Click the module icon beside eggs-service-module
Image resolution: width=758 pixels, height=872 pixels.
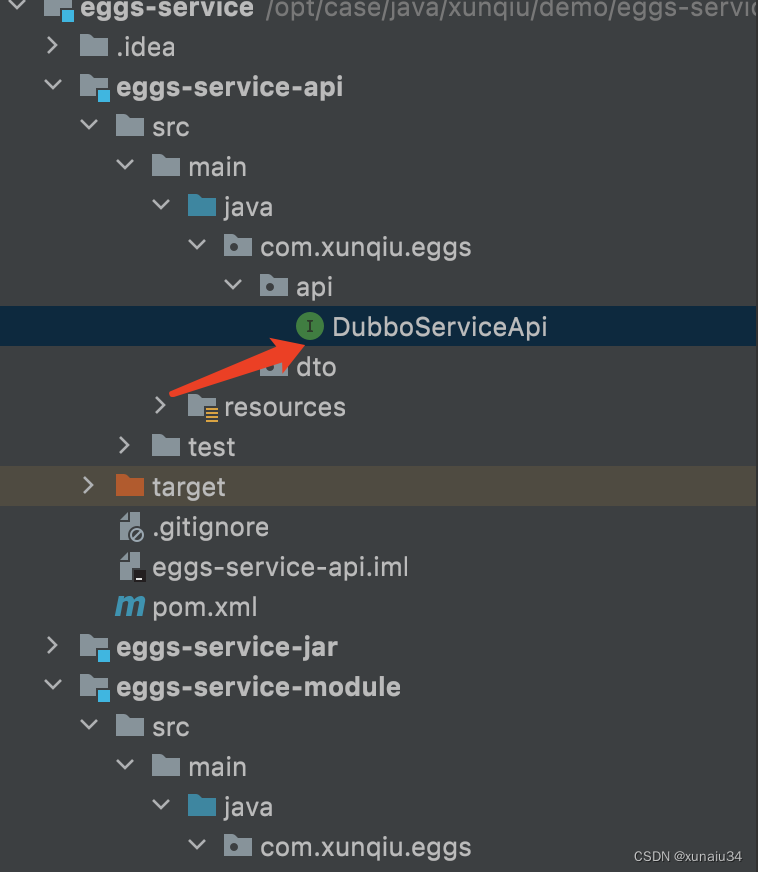[93, 687]
